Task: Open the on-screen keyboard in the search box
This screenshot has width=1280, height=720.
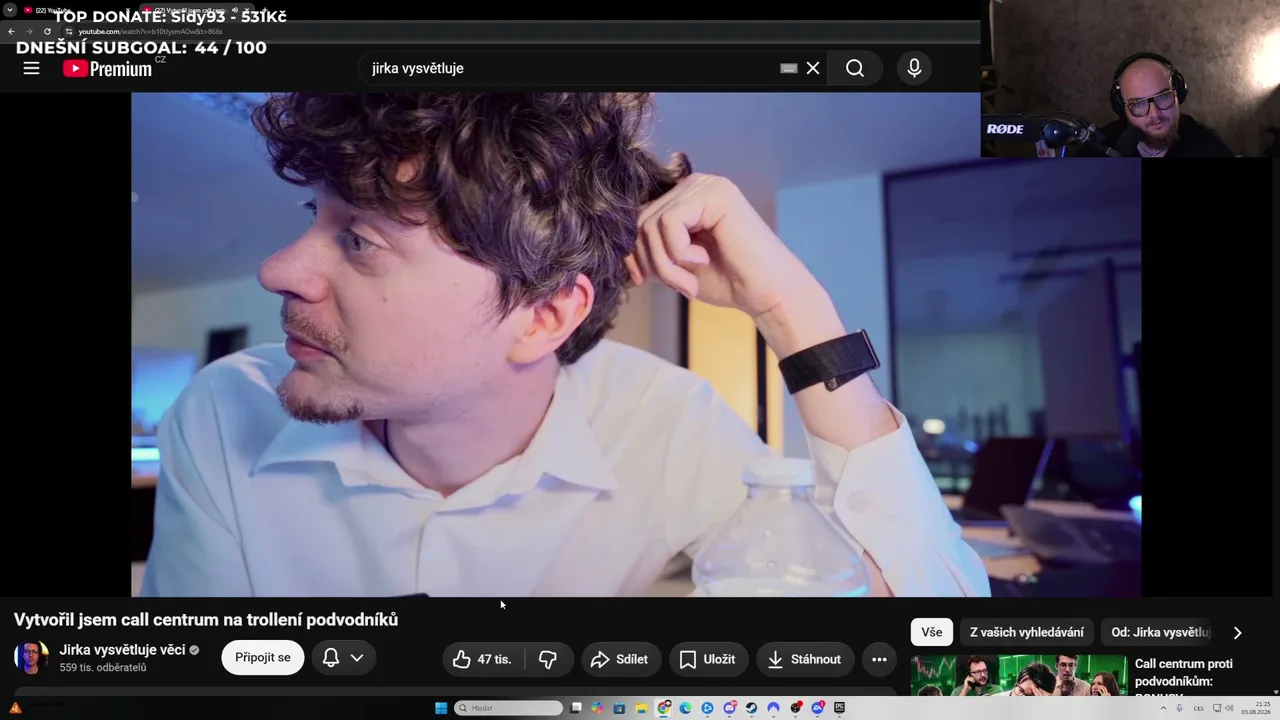Action: (789, 68)
